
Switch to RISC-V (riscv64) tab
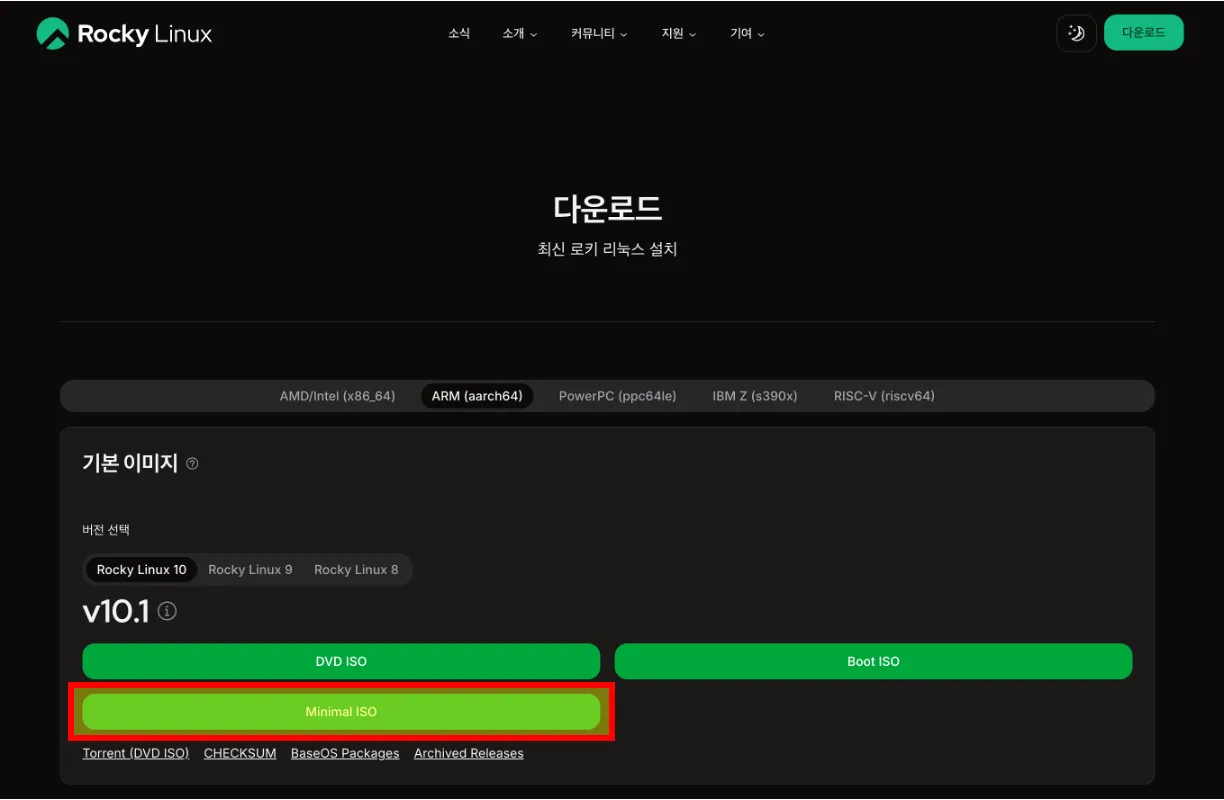(x=884, y=396)
